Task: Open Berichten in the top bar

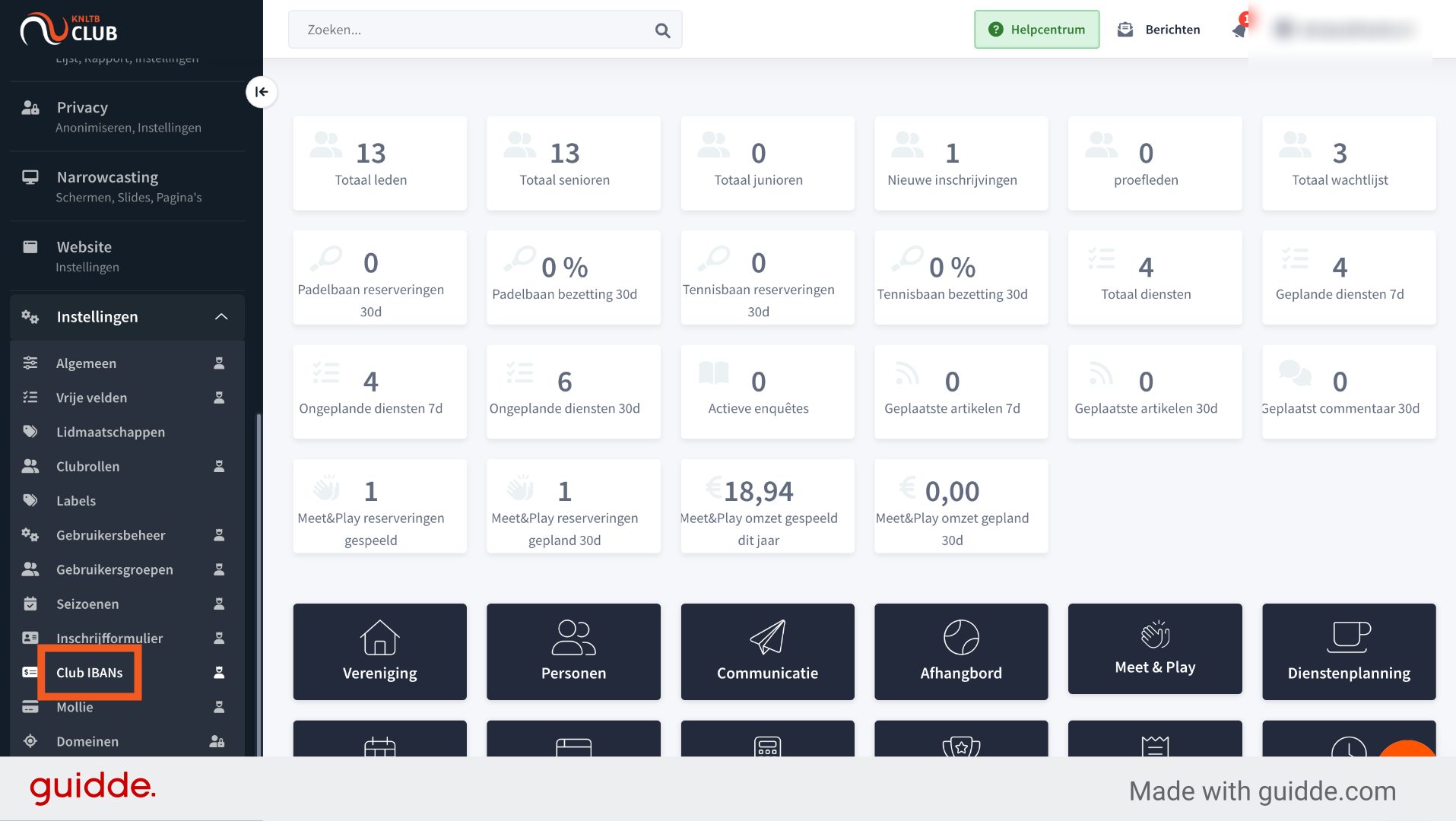Action: [1159, 30]
